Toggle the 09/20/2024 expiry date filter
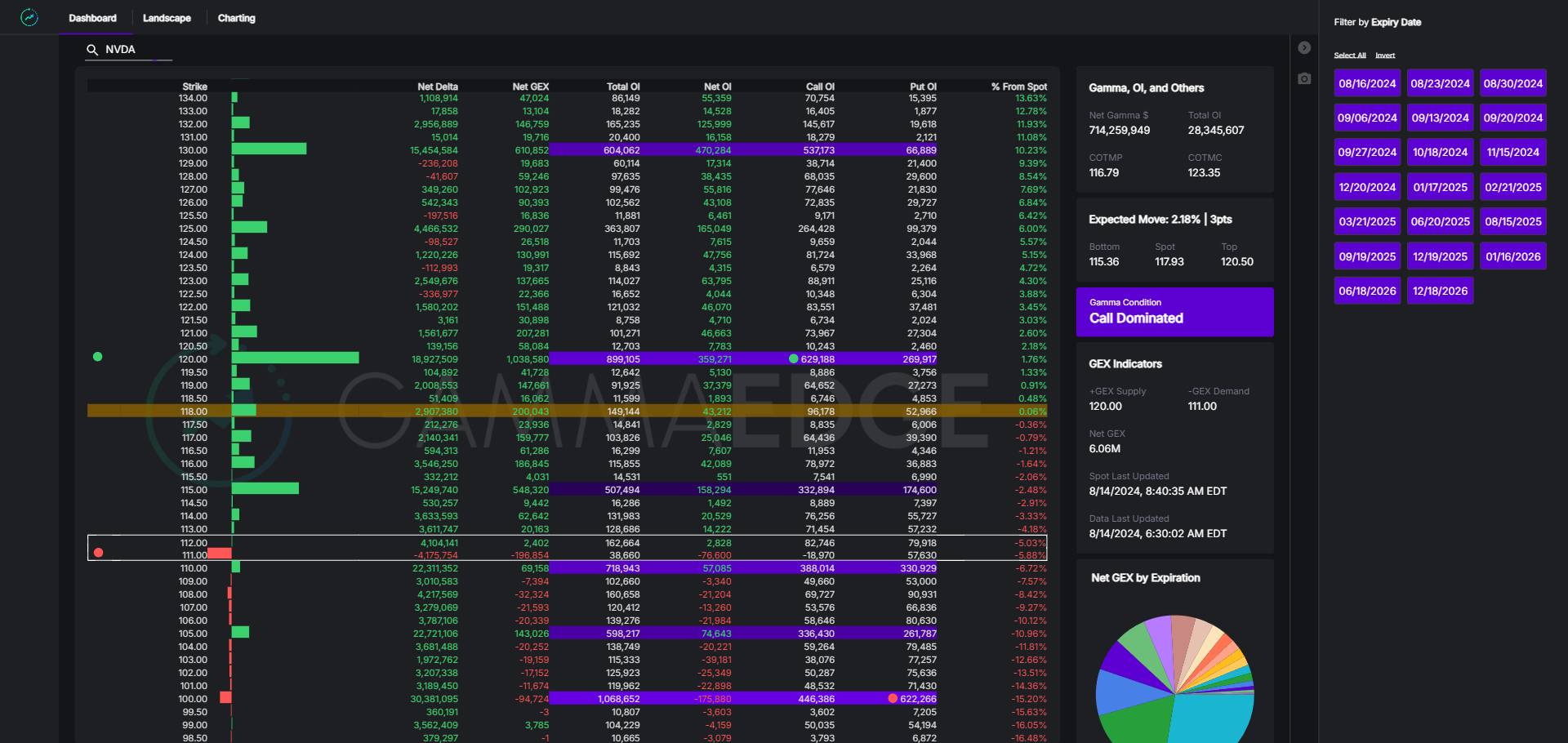The height and width of the screenshot is (743, 1568). click(x=1512, y=118)
